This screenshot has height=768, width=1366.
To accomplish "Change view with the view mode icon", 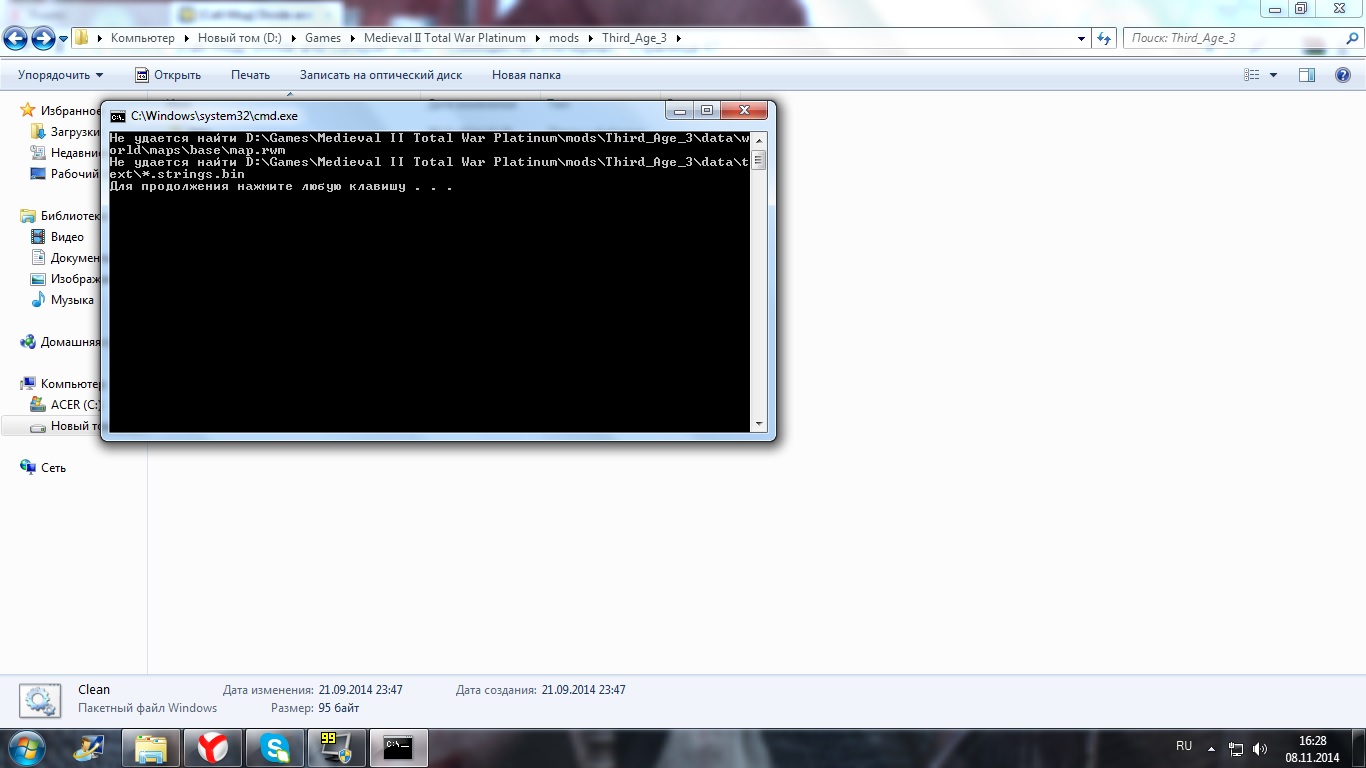I will (x=1252, y=75).
